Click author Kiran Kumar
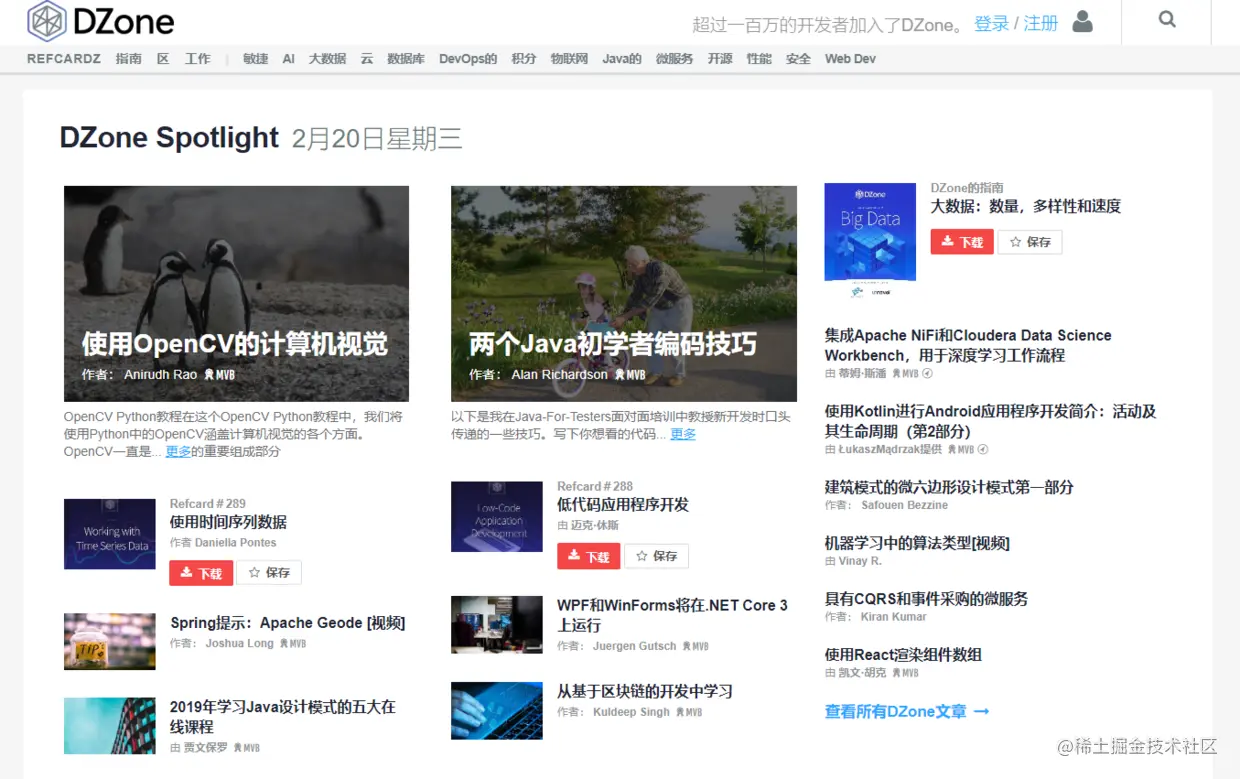 pyautogui.click(x=893, y=618)
